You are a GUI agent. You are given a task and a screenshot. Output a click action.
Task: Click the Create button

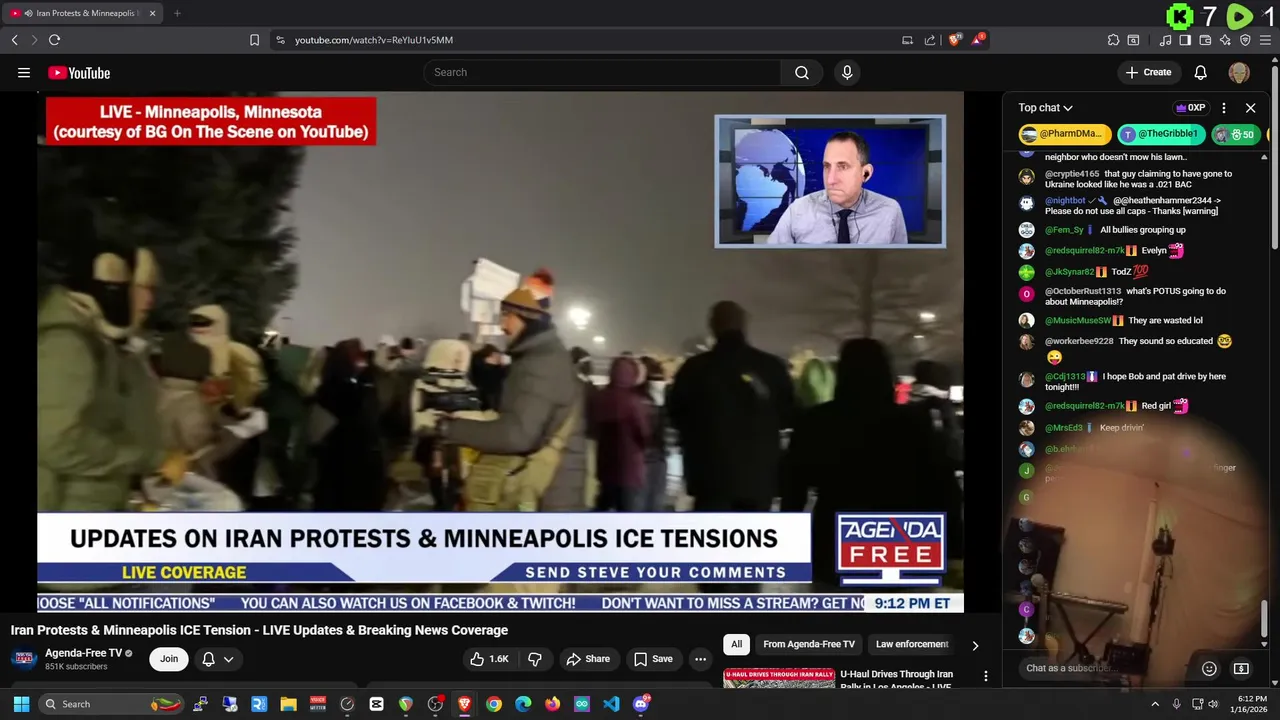click(x=1148, y=72)
